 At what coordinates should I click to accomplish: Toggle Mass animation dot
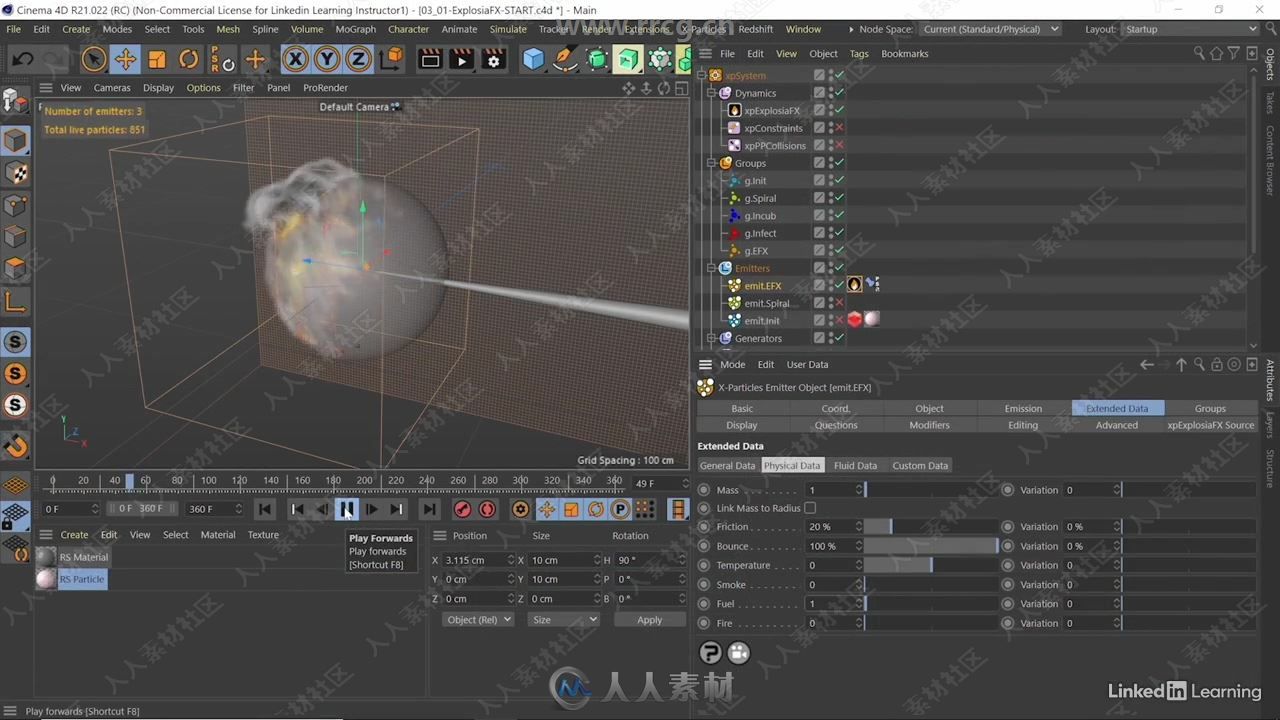point(704,490)
